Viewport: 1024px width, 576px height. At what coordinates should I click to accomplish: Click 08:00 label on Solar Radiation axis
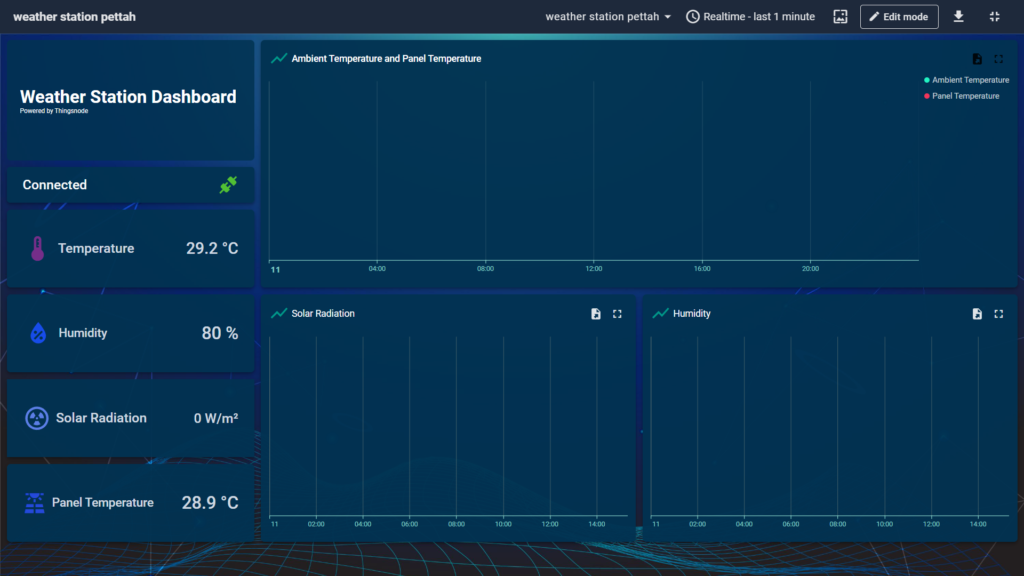tap(456, 524)
